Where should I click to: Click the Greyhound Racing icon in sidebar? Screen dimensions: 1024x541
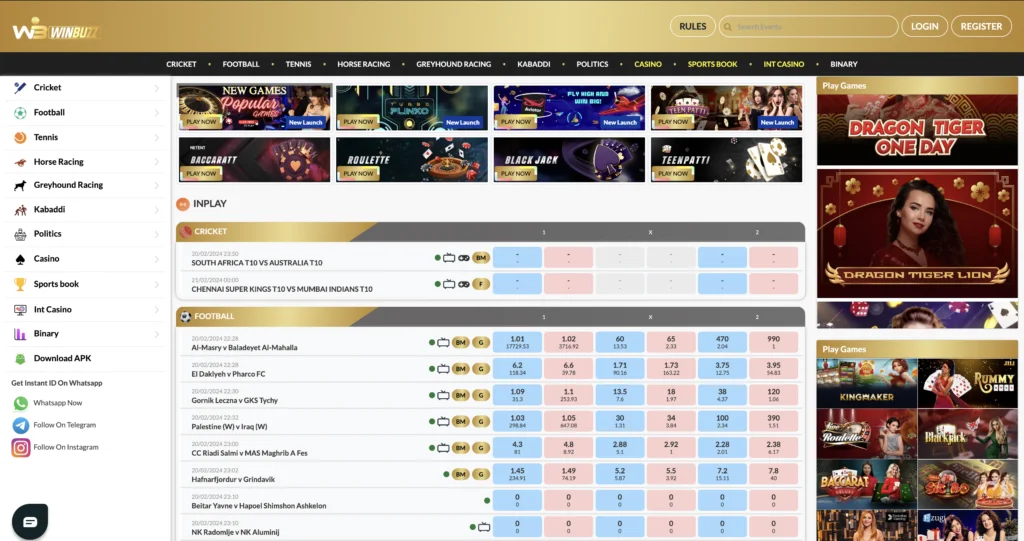click(20, 186)
